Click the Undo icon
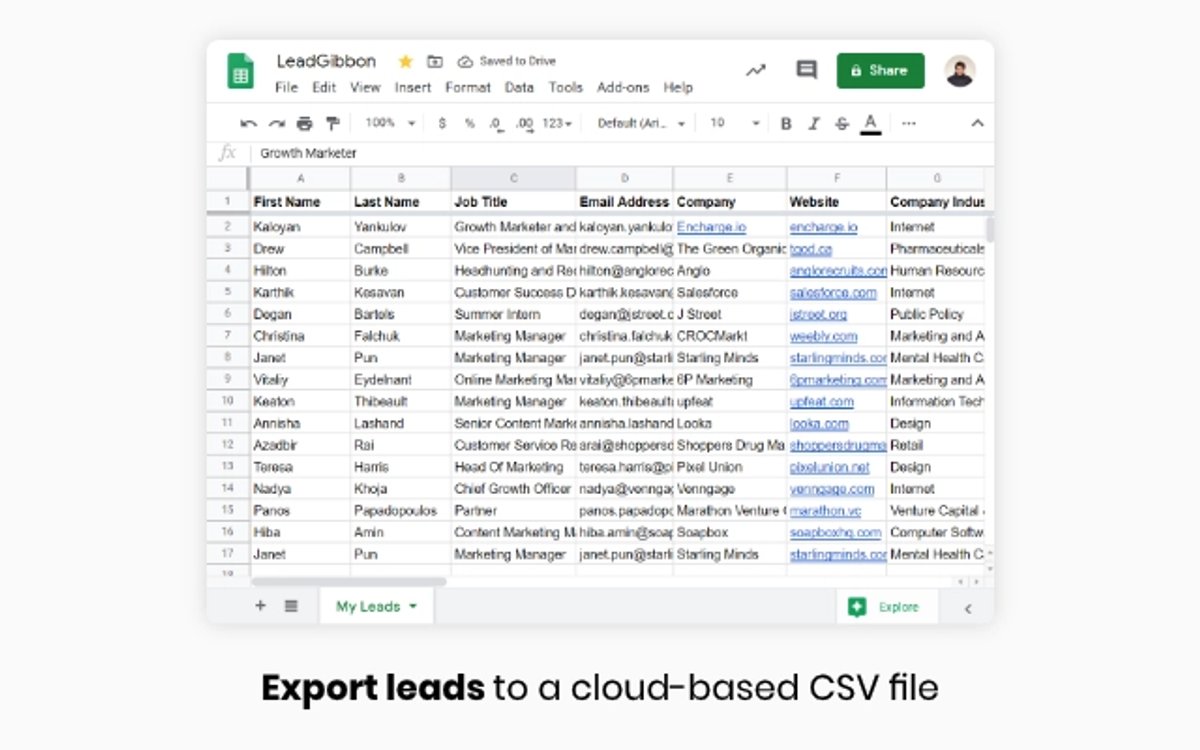 tap(249, 123)
